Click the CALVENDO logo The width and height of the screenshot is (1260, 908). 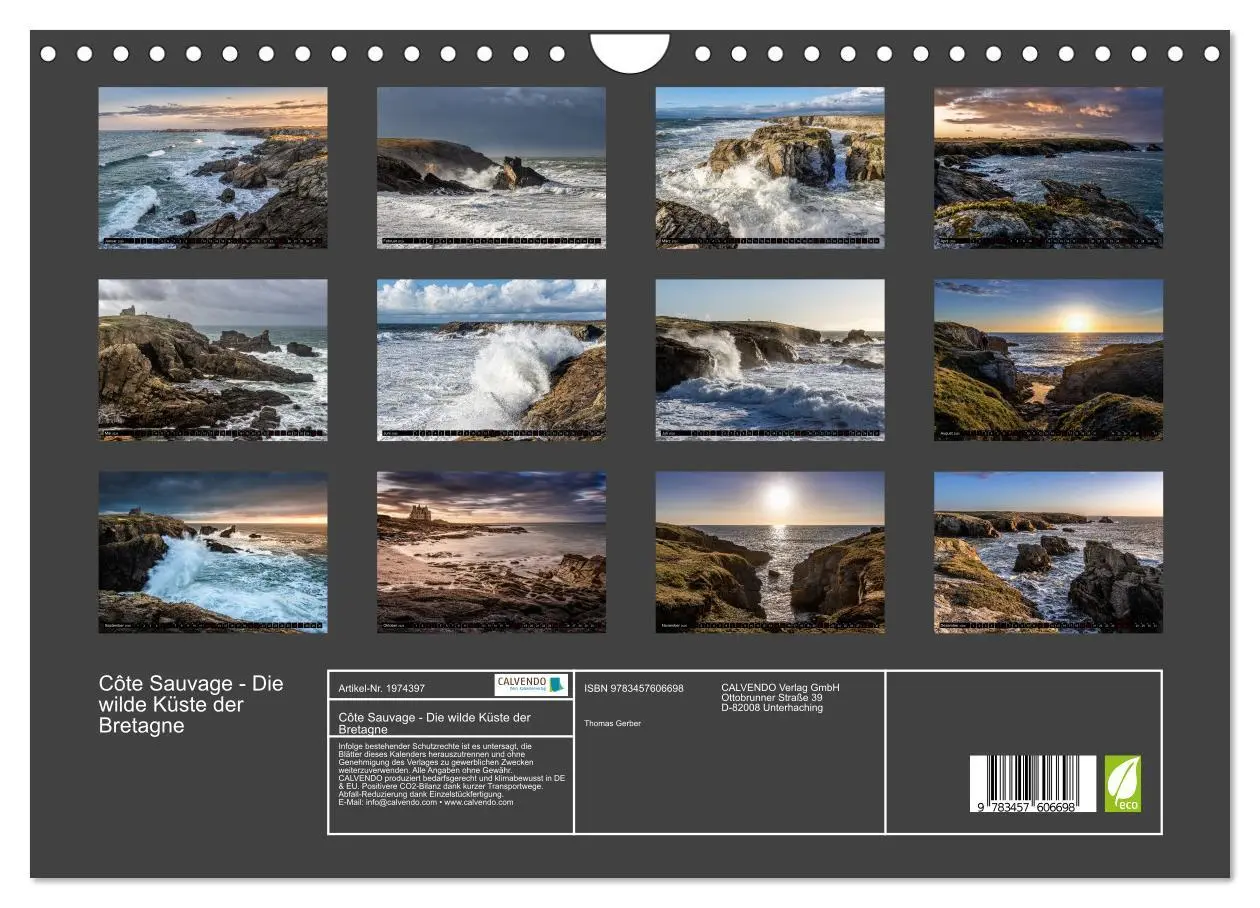pyautogui.click(x=531, y=685)
